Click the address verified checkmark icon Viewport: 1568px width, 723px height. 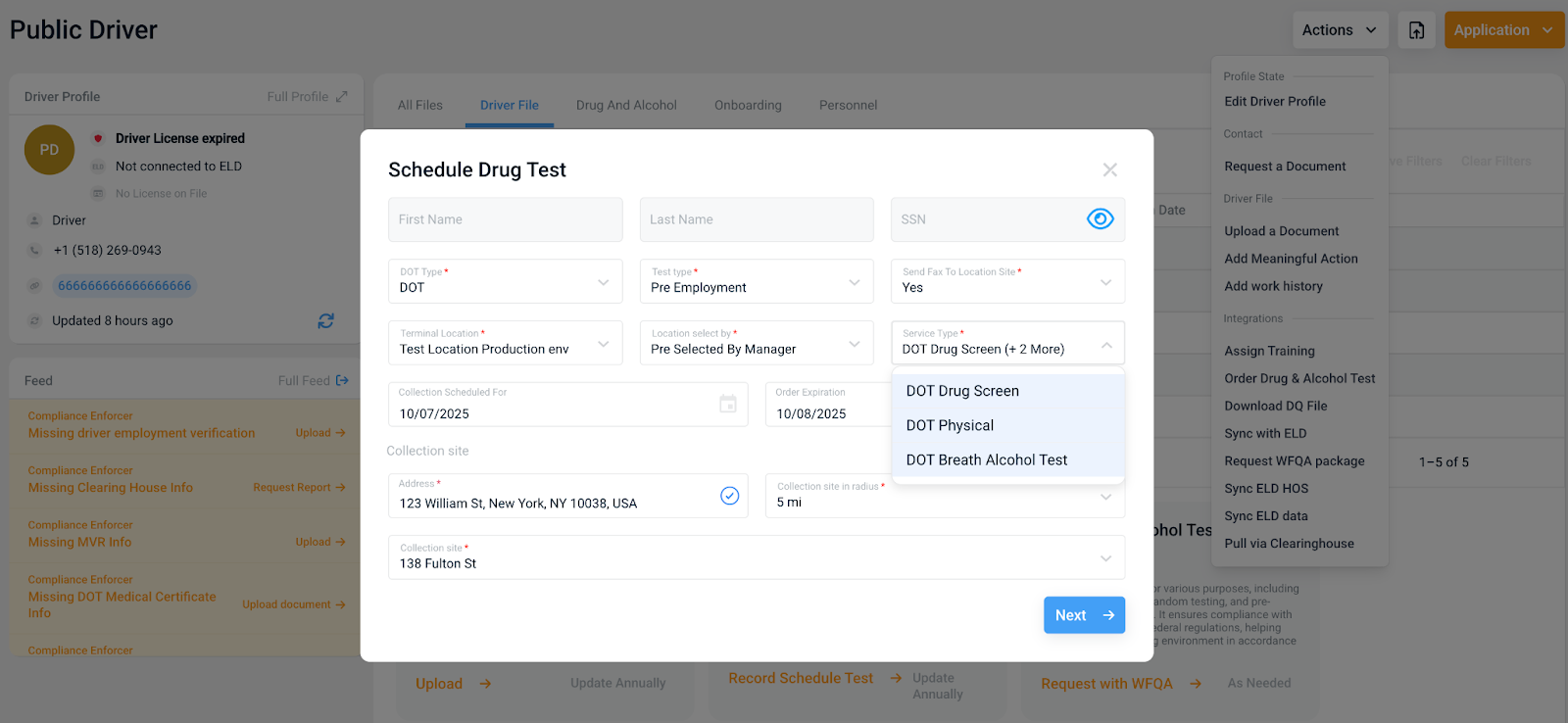click(729, 496)
